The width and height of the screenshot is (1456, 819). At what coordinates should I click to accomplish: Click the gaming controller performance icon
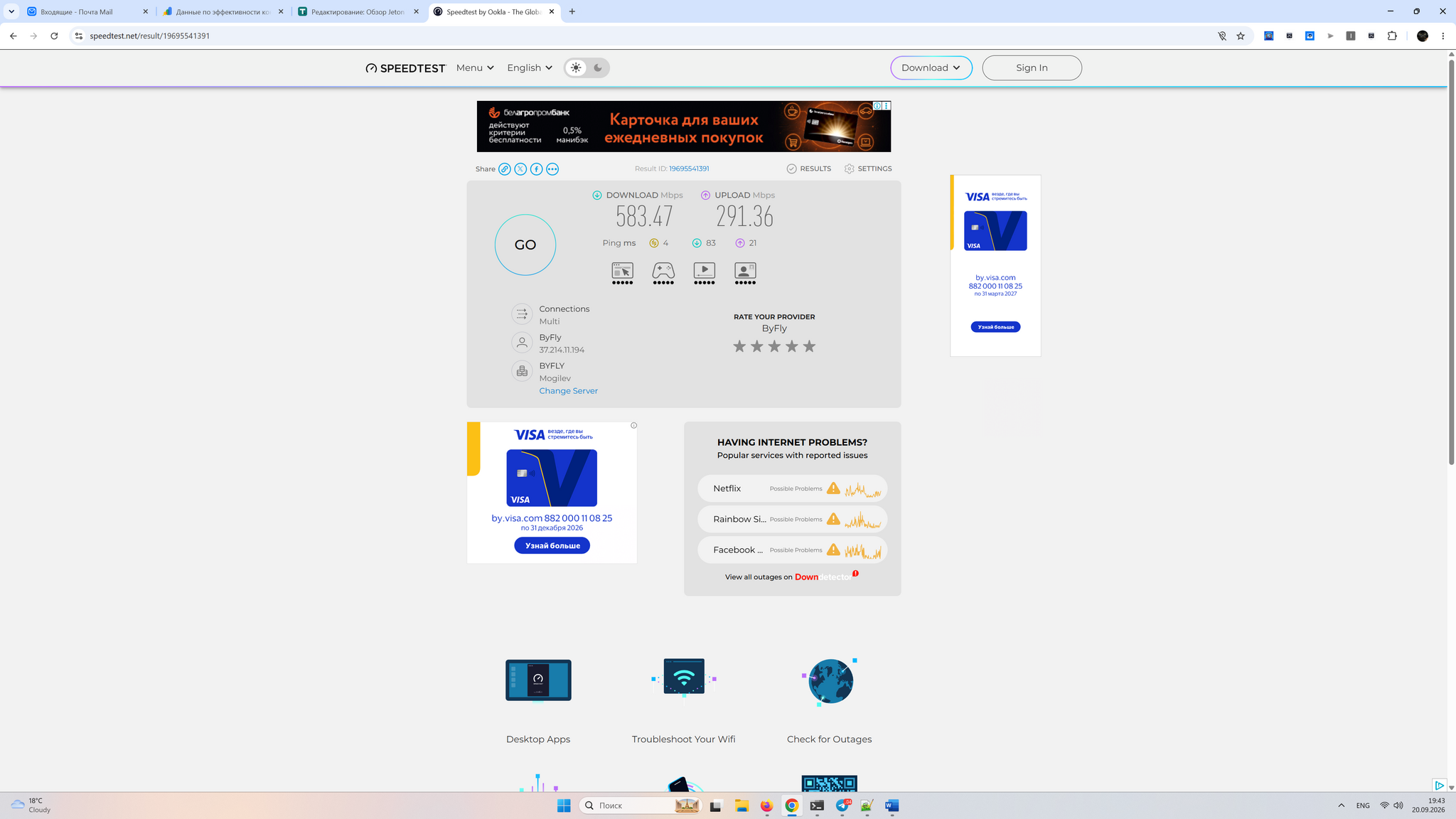[663, 273]
